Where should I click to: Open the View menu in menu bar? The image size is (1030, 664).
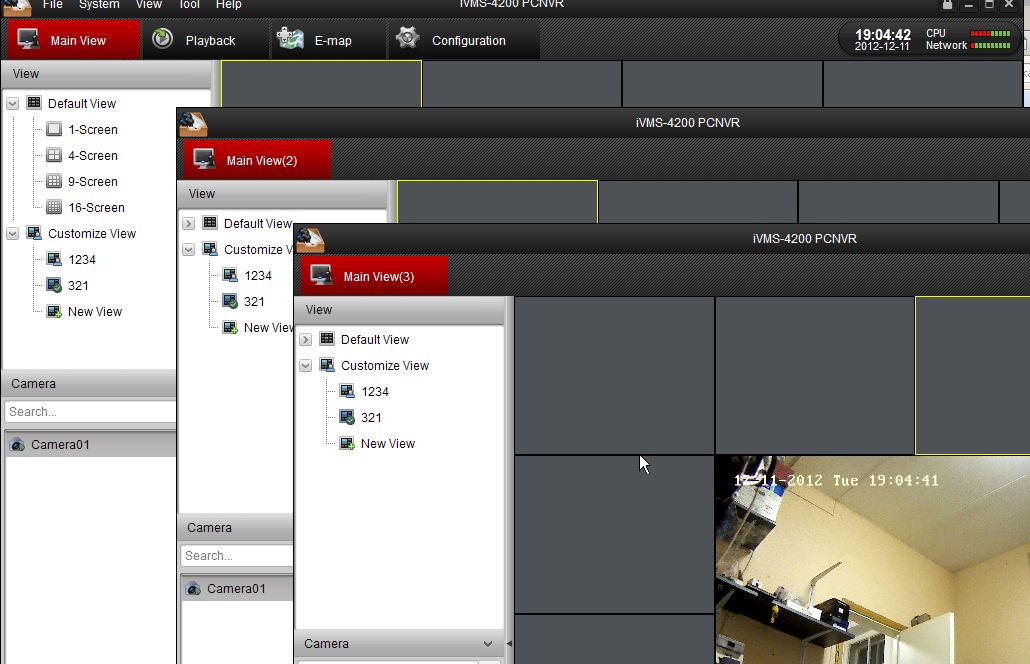pos(149,5)
